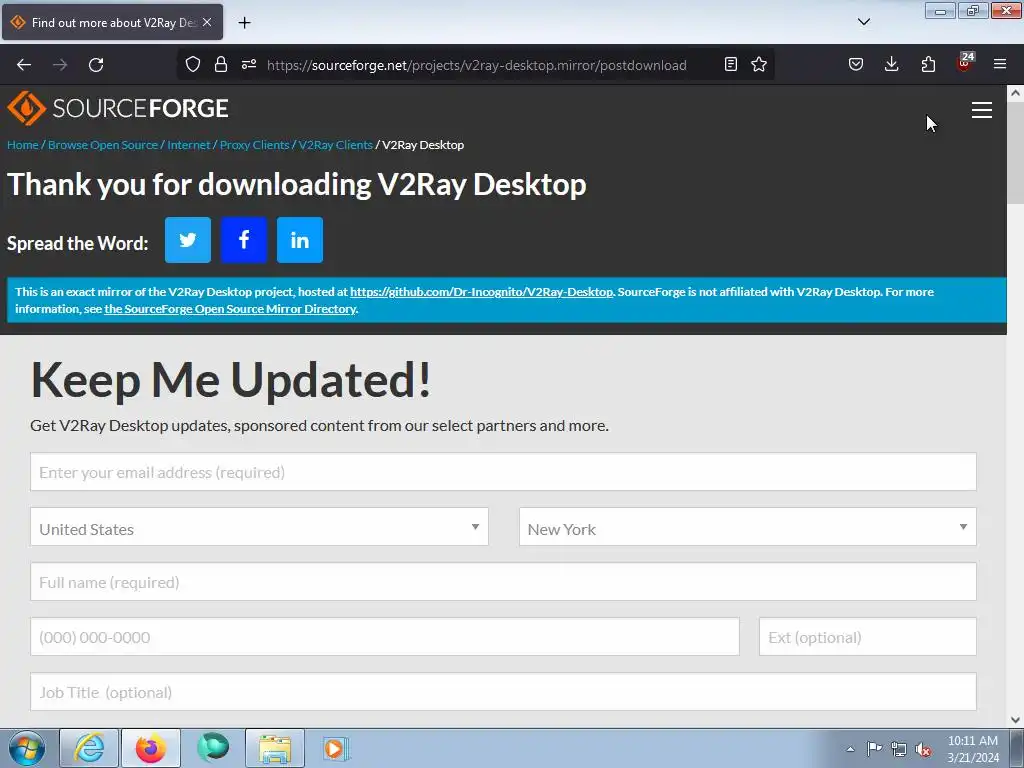
Task: Click the Ext (optional) field
Action: click(868, 637)
